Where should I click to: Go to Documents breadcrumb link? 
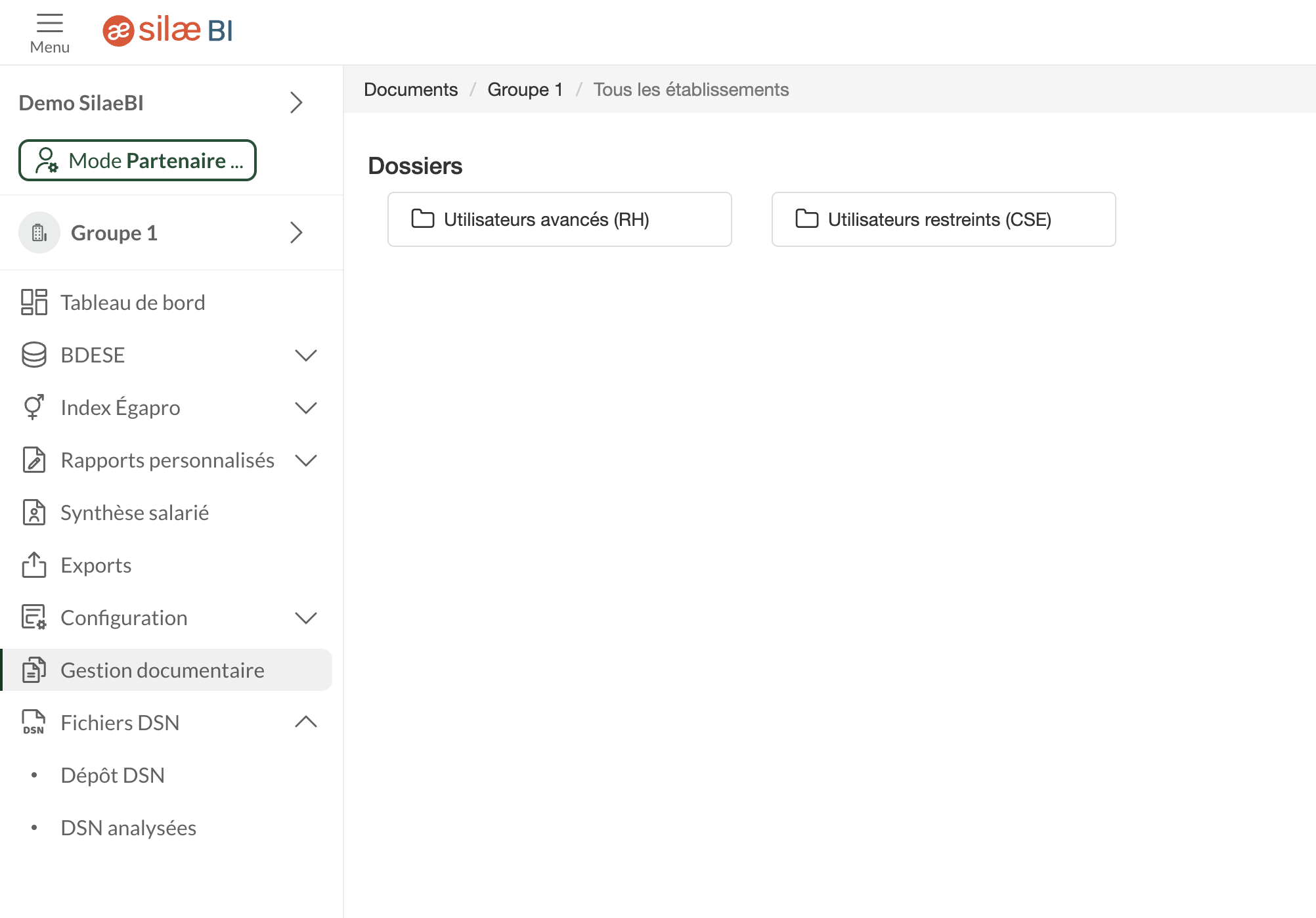[410, 90]
